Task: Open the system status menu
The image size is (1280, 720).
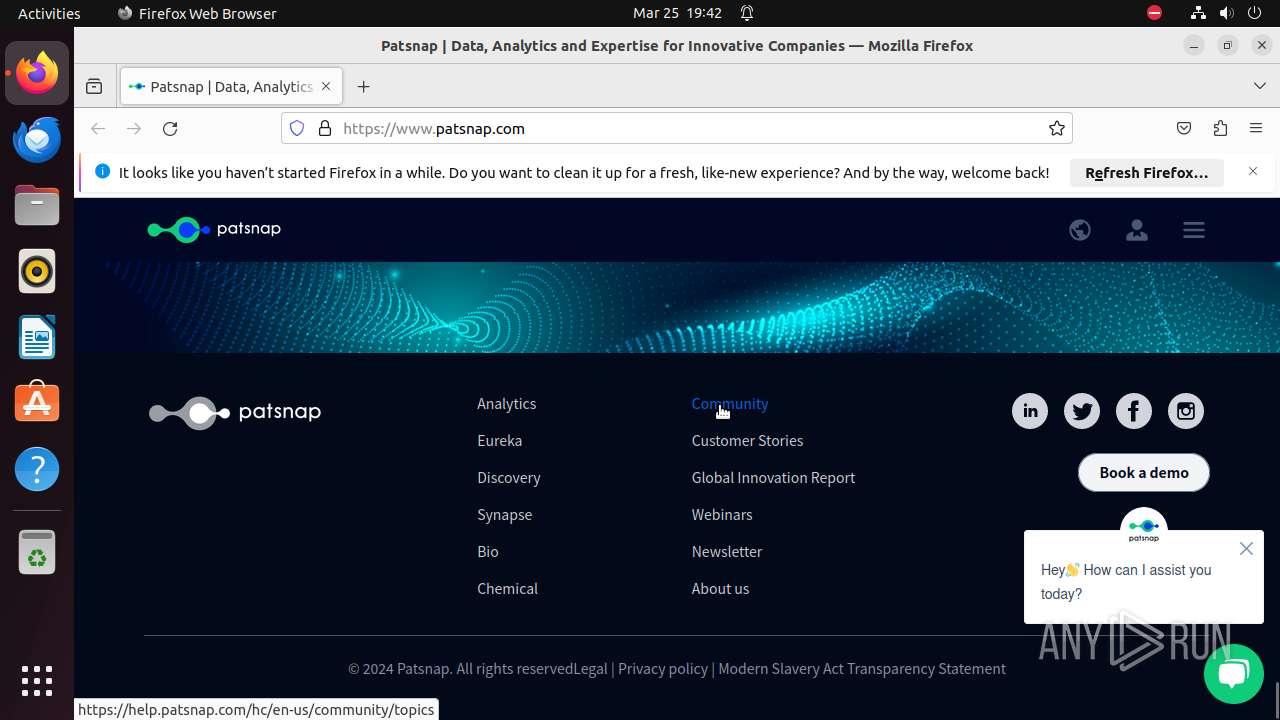Action: coord(1226,13)
